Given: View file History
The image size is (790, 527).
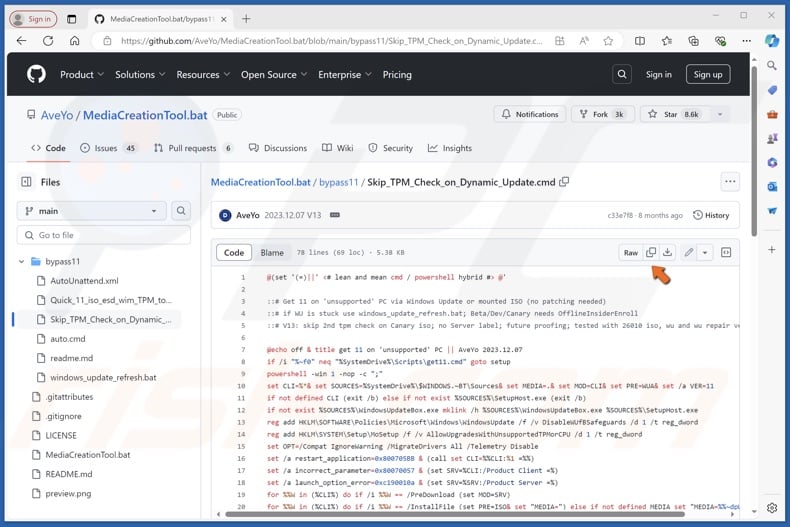Looking at the screenshot, I should click(x=710, y=215).
